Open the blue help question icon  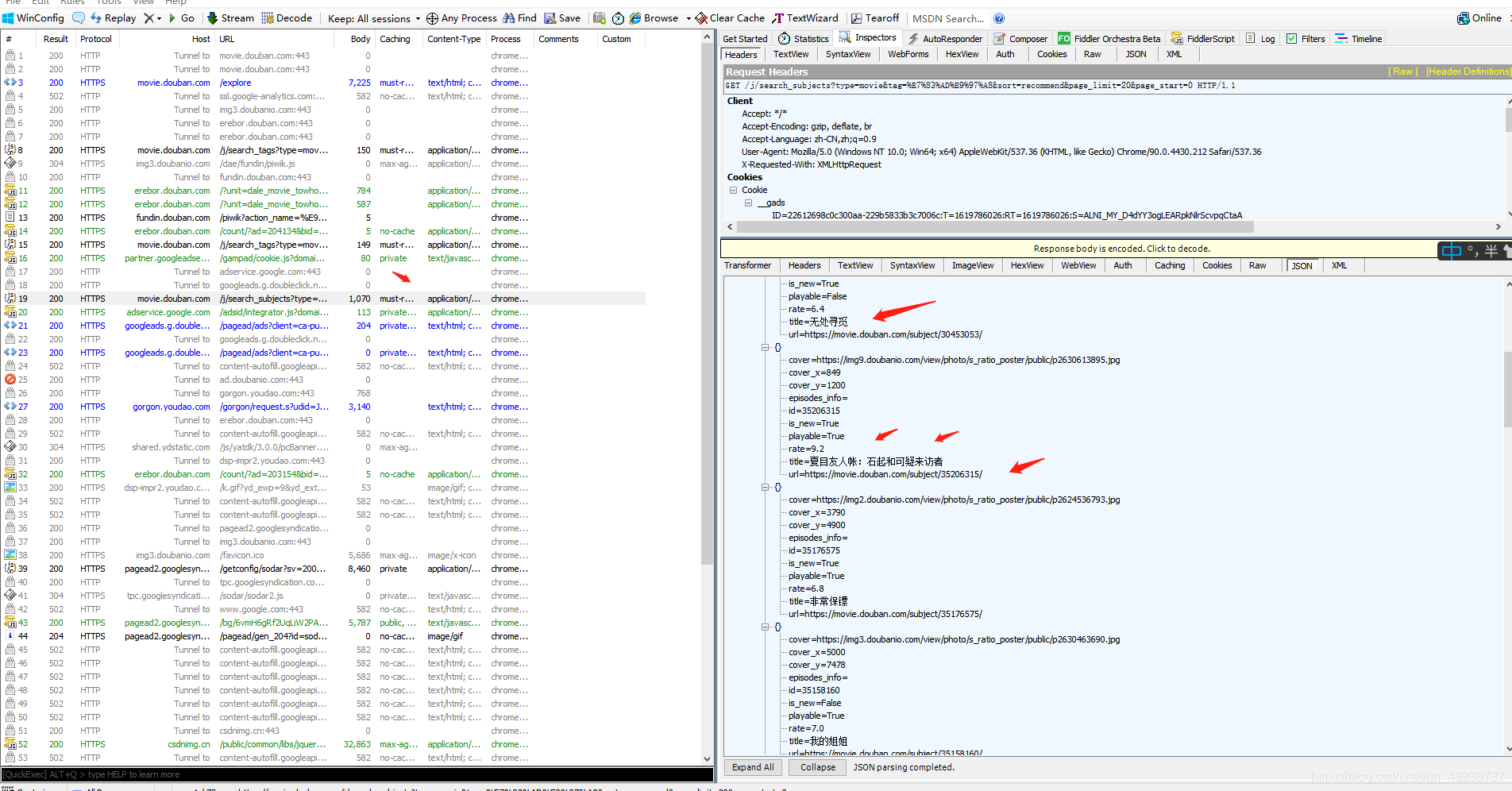tap(999, 18)
